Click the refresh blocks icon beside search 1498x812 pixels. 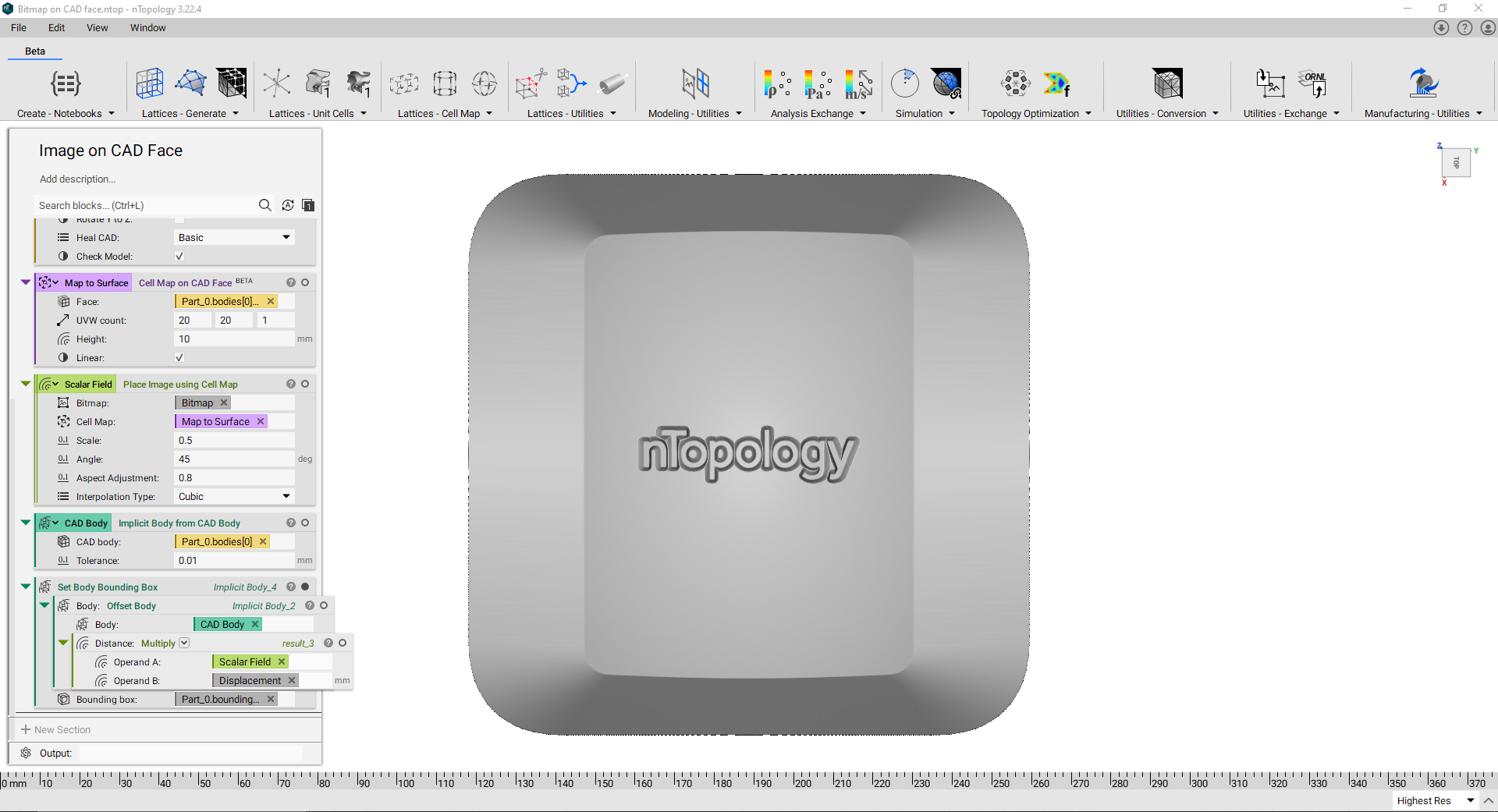288,205
